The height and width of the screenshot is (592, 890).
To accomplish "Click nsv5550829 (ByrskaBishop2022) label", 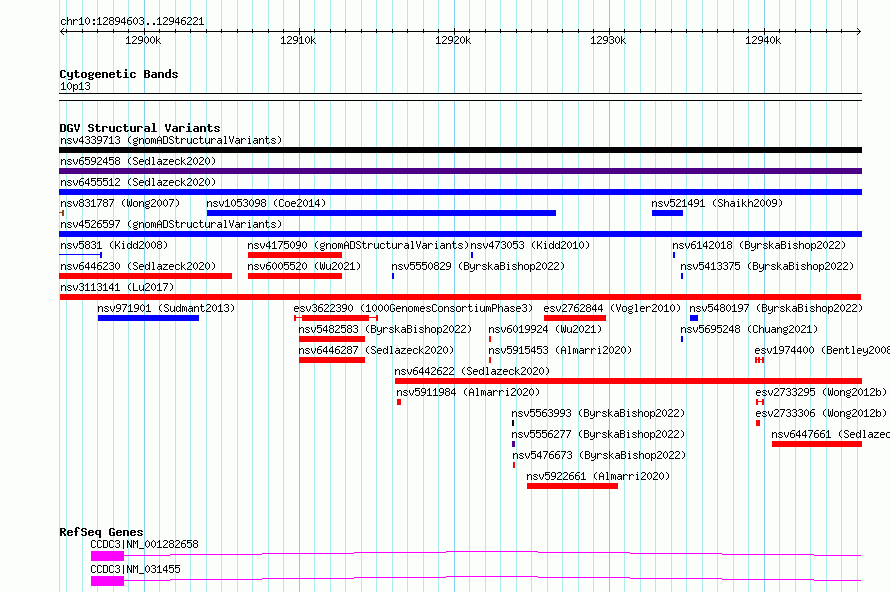I will (x=478, y=266).
